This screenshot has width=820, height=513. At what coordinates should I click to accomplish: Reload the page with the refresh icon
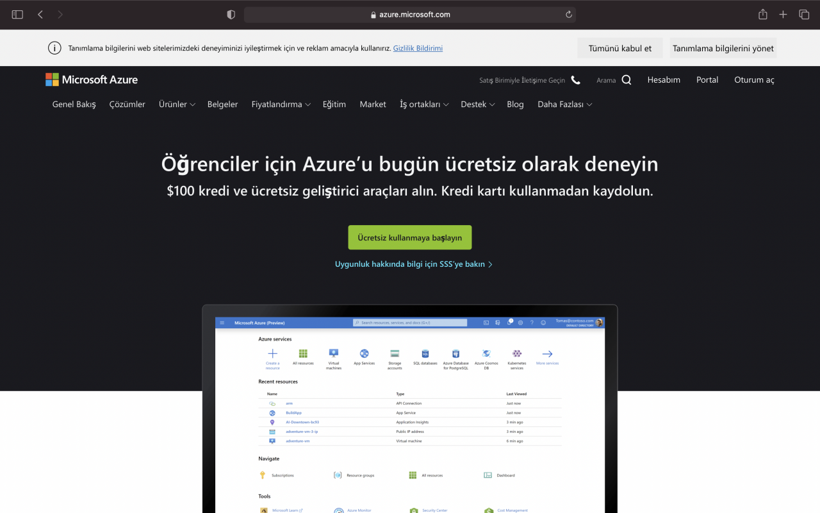tap(568, 15)
